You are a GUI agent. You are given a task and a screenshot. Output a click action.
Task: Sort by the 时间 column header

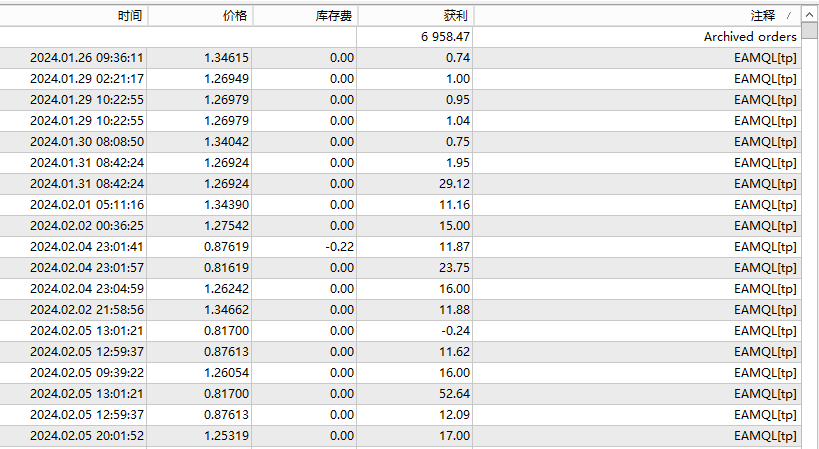(x=129, y=16)
